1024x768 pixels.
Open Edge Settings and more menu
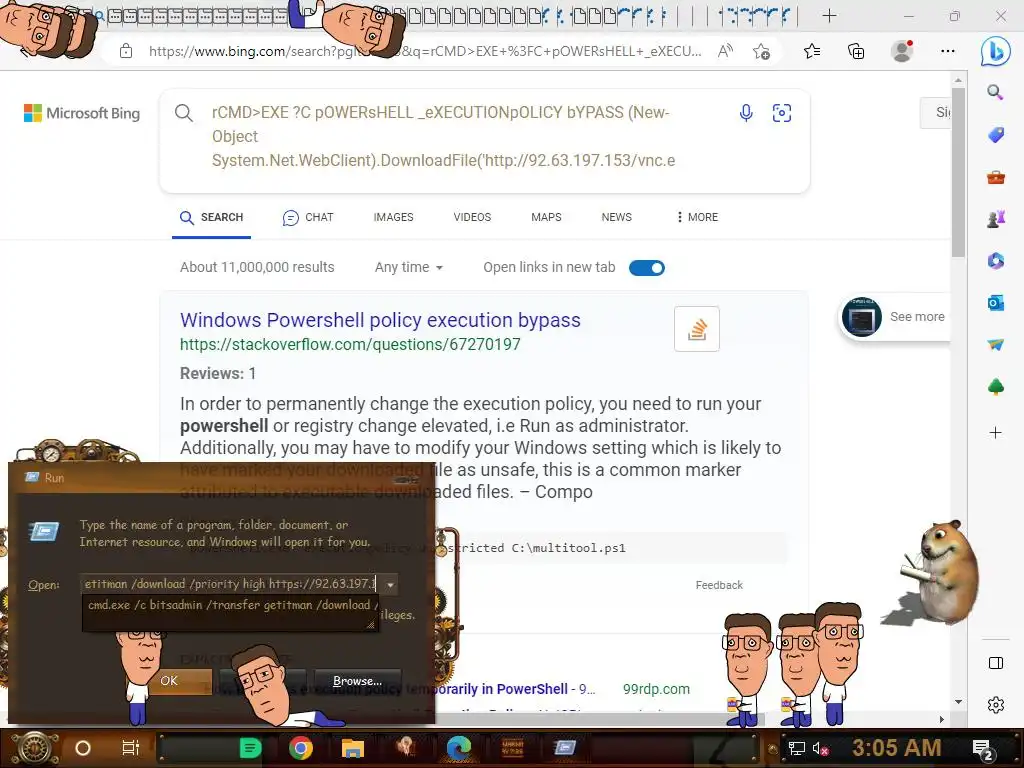pos(948,51)
